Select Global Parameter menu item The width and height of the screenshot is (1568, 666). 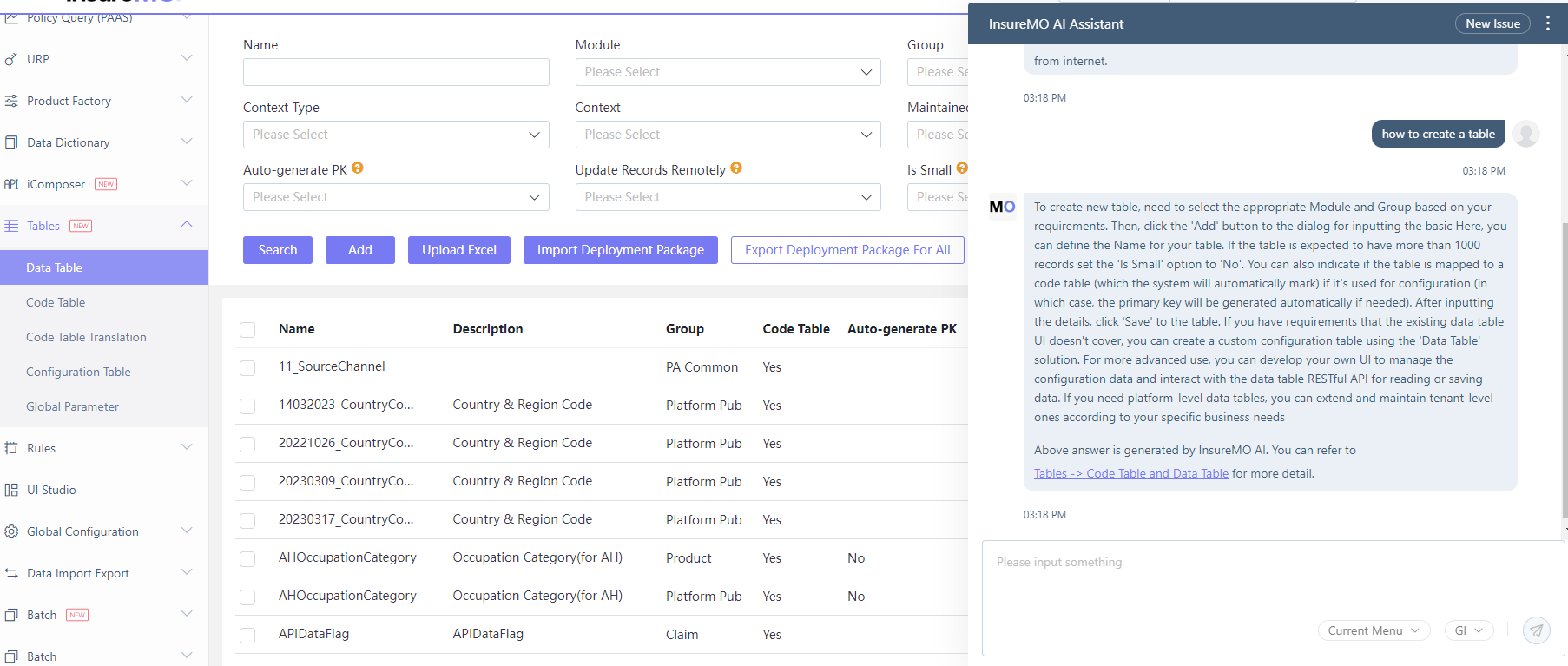72,406
